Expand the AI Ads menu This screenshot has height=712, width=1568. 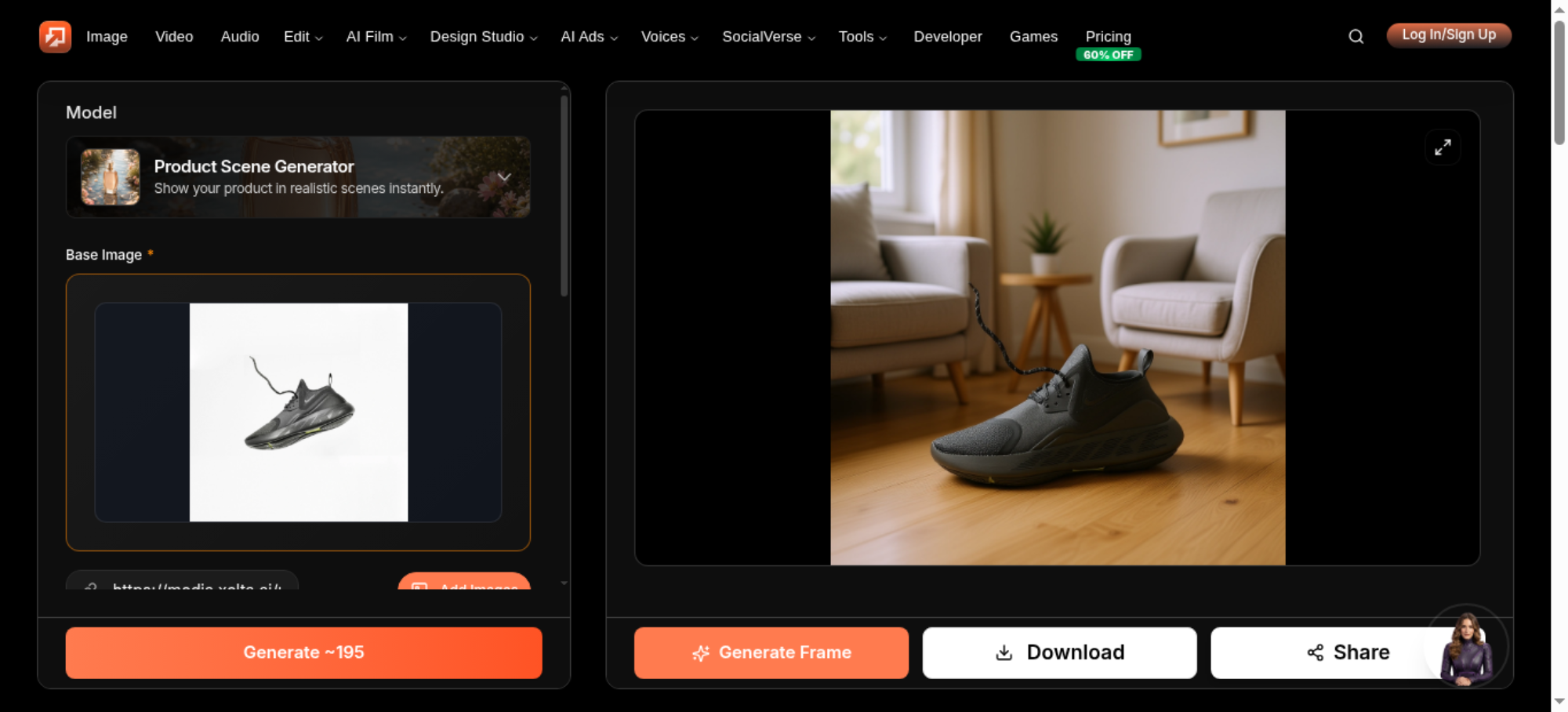(589, 37)
